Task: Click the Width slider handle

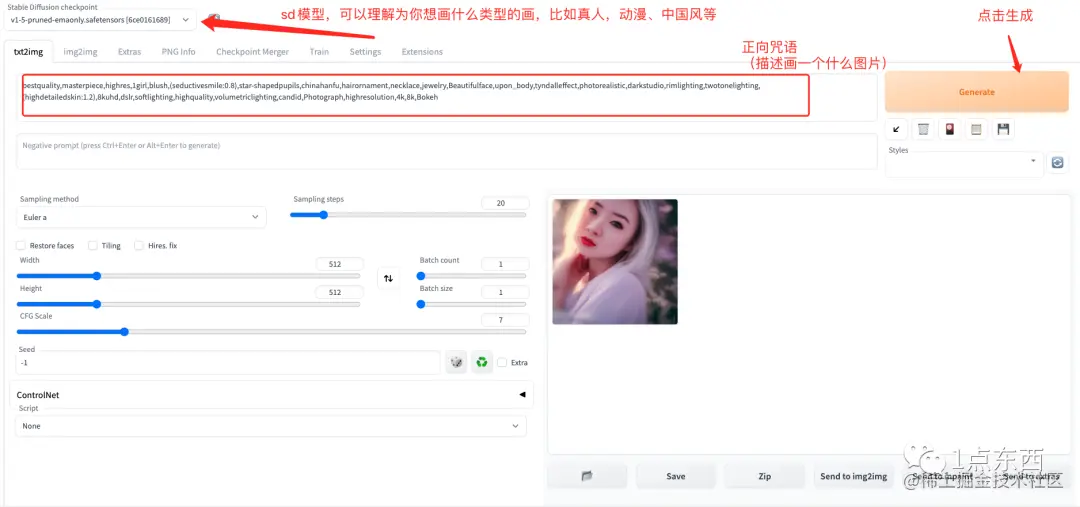Action: point(96,276)
